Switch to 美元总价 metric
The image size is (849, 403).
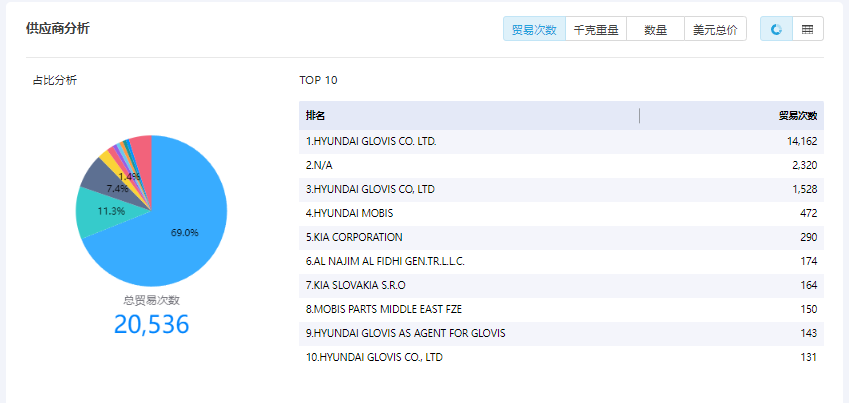pyautogui.click(x=716, y=30)
